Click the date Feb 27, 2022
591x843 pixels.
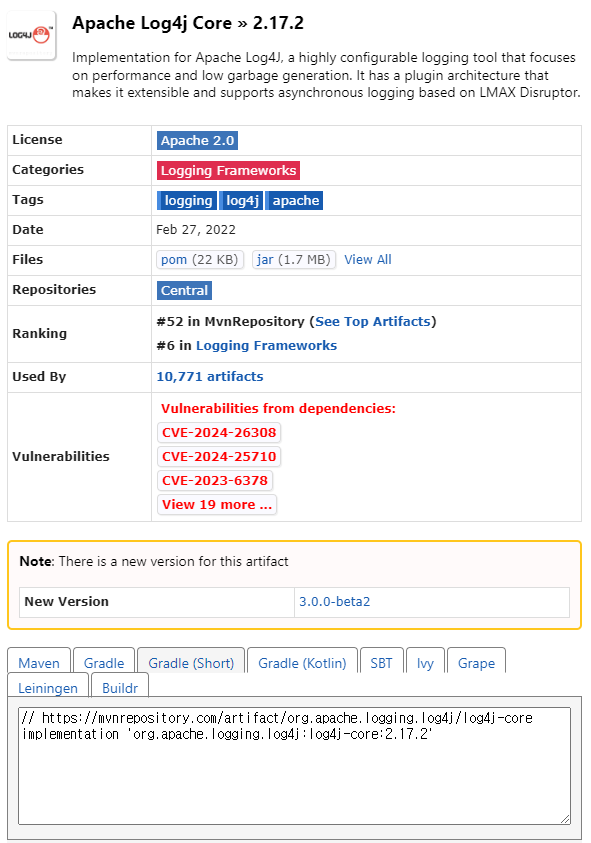[x=196, y=230]
